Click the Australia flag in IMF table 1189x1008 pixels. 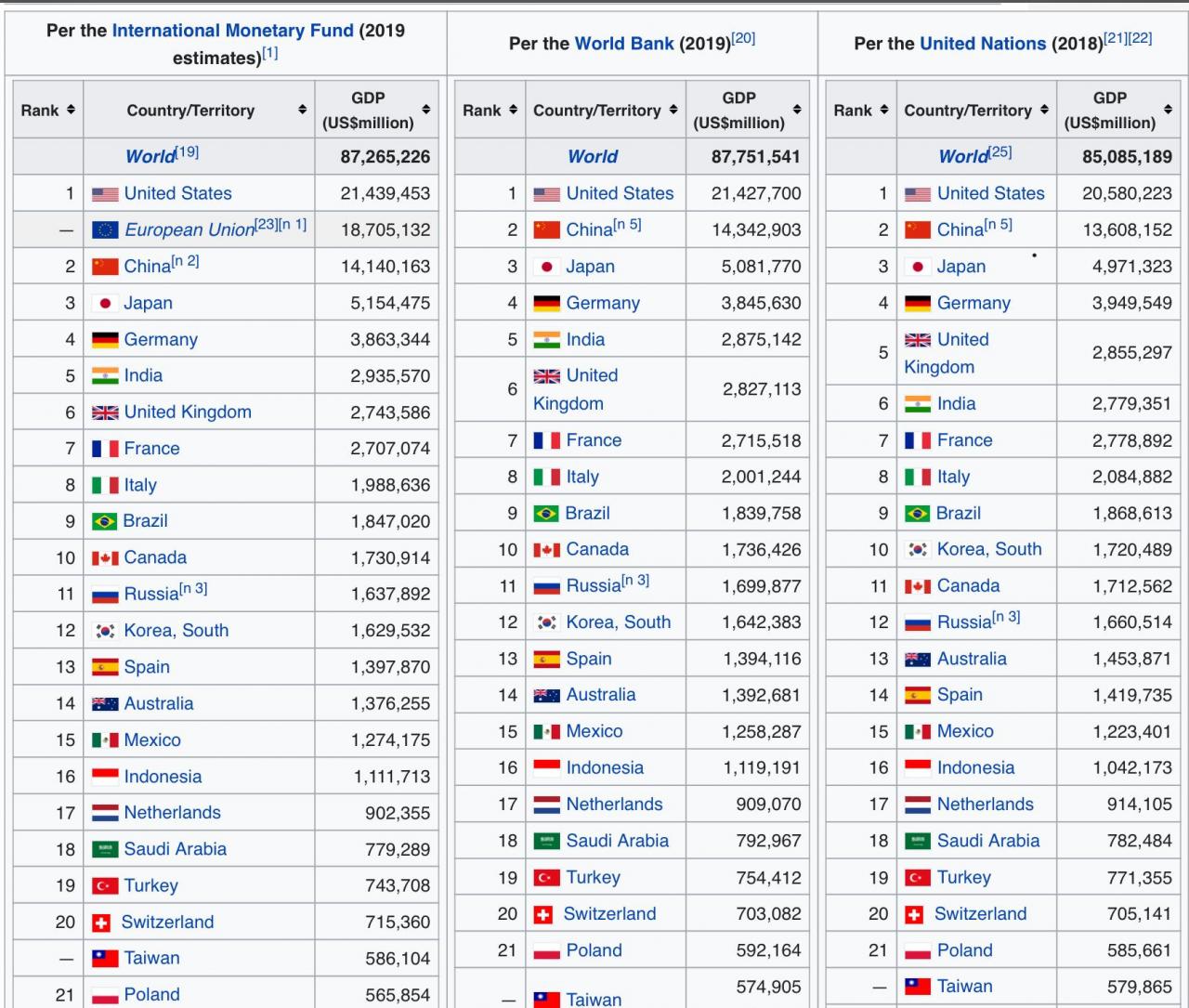pyautogui.click(x=105, y=704)
